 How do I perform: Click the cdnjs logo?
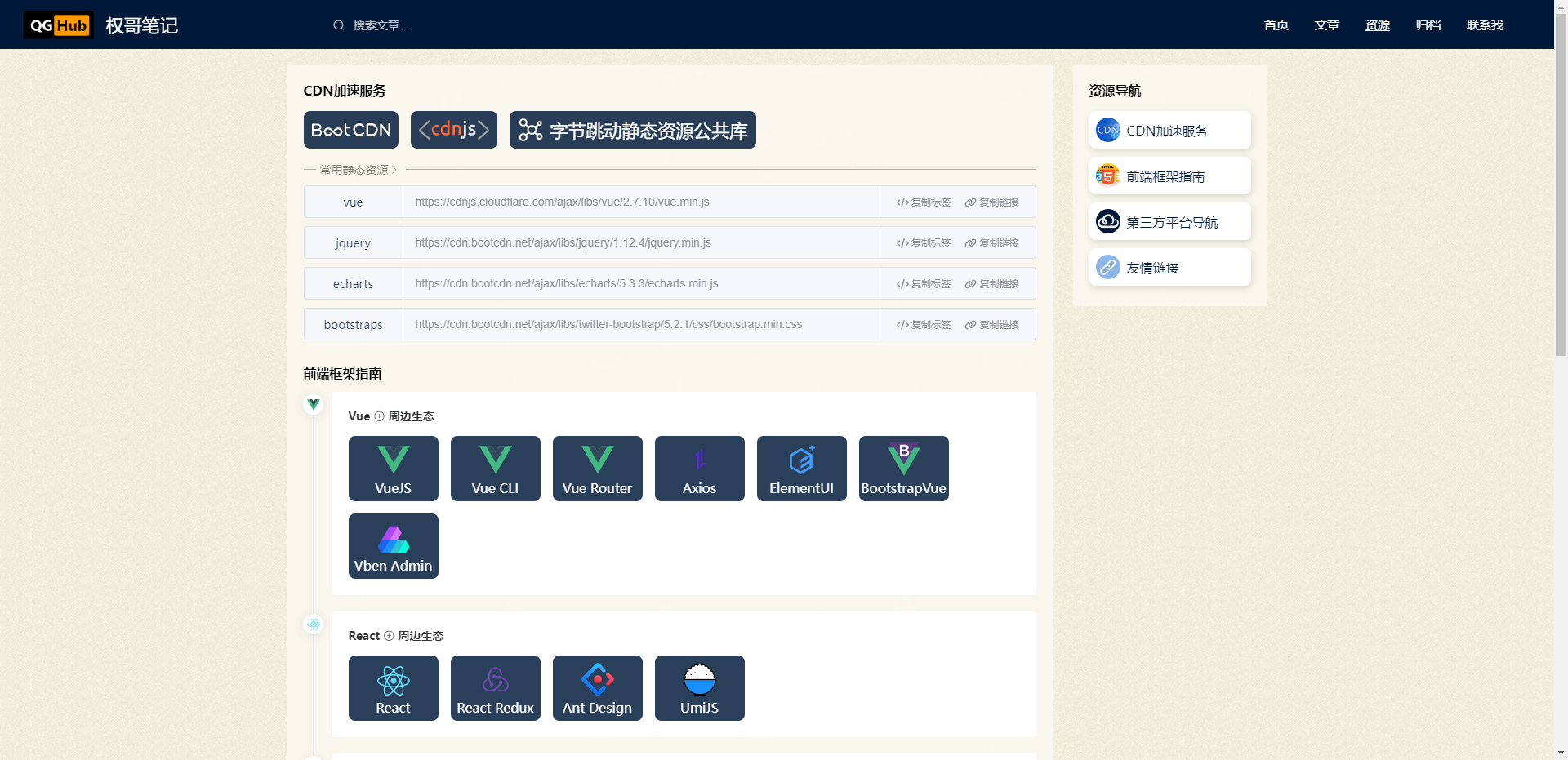click(x=453, y=130)
